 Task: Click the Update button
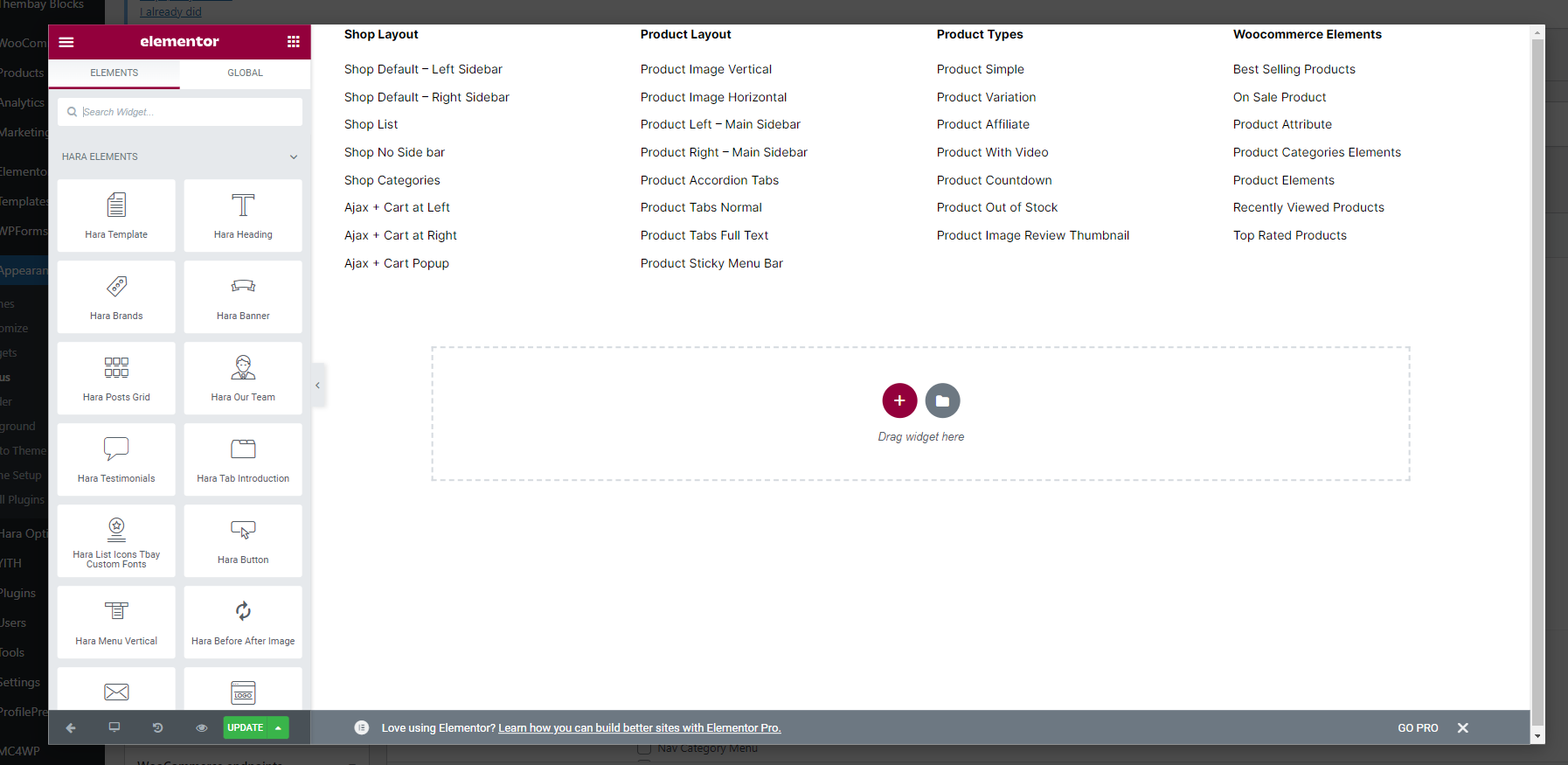point(246,727)
